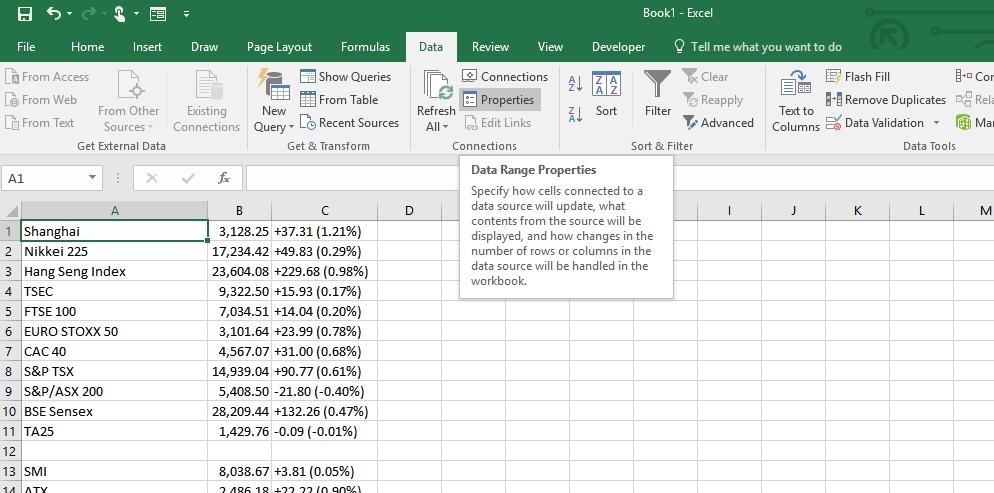
Task: Click the Flash Fill icon
Action: point(858,77)
